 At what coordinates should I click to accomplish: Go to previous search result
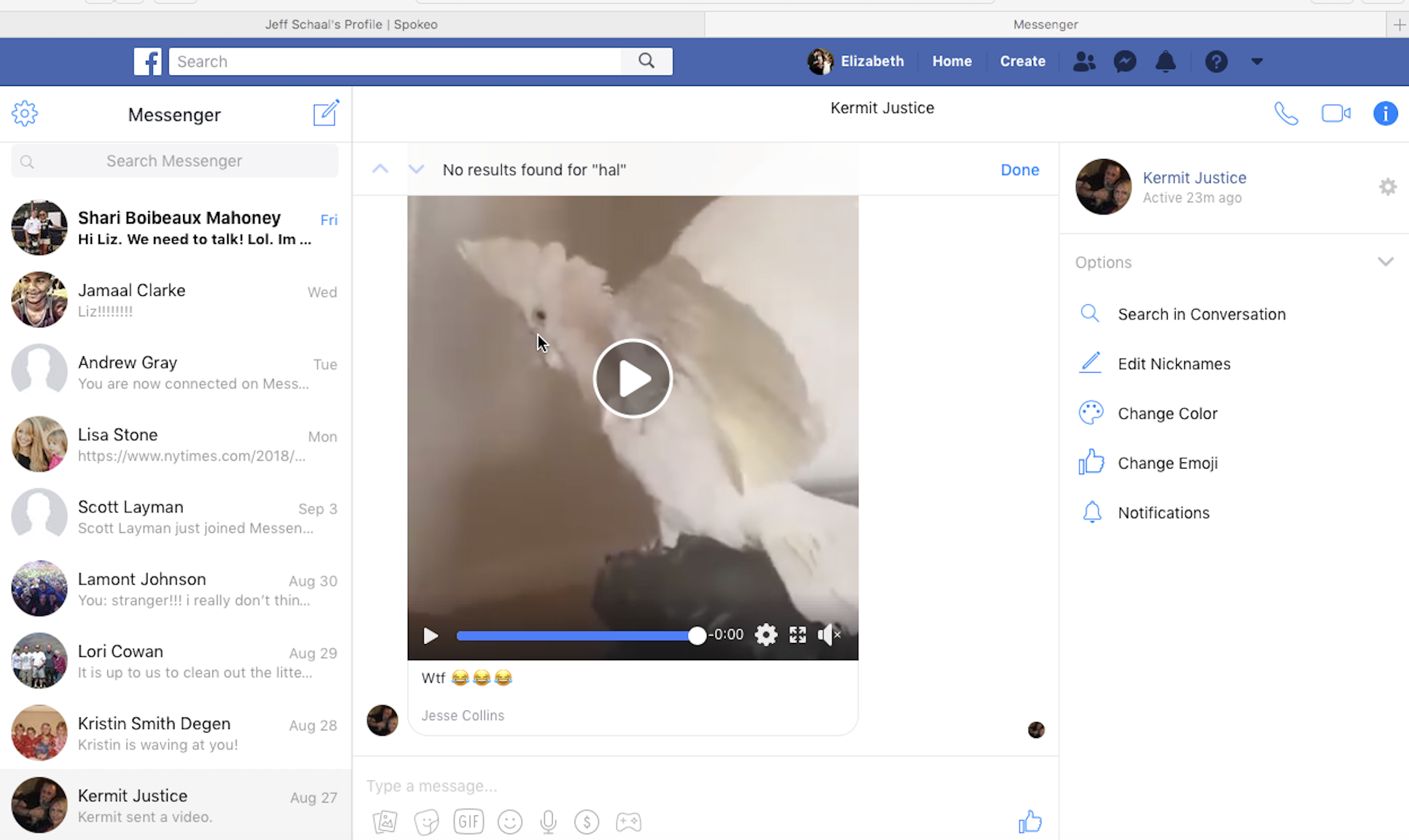380,169
